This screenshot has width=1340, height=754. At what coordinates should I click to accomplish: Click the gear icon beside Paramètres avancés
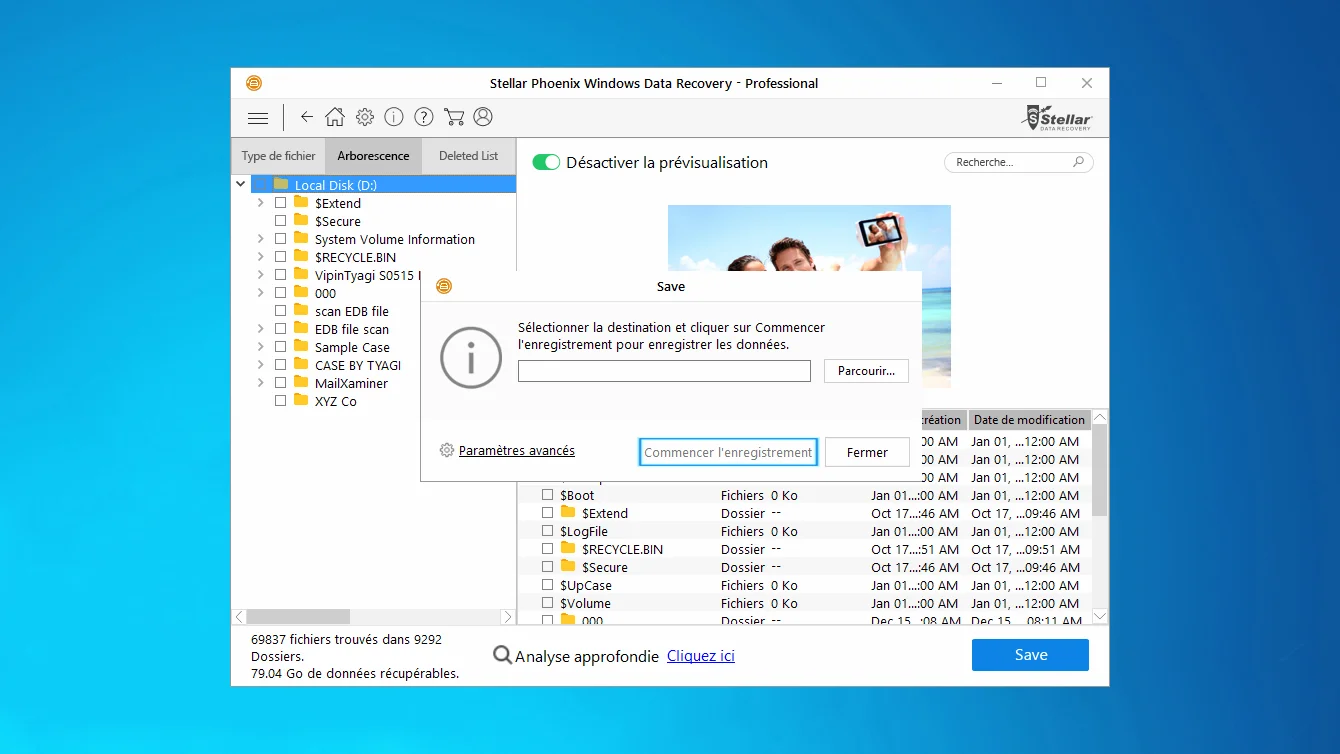pyautogui.click(x=447, y=450)
